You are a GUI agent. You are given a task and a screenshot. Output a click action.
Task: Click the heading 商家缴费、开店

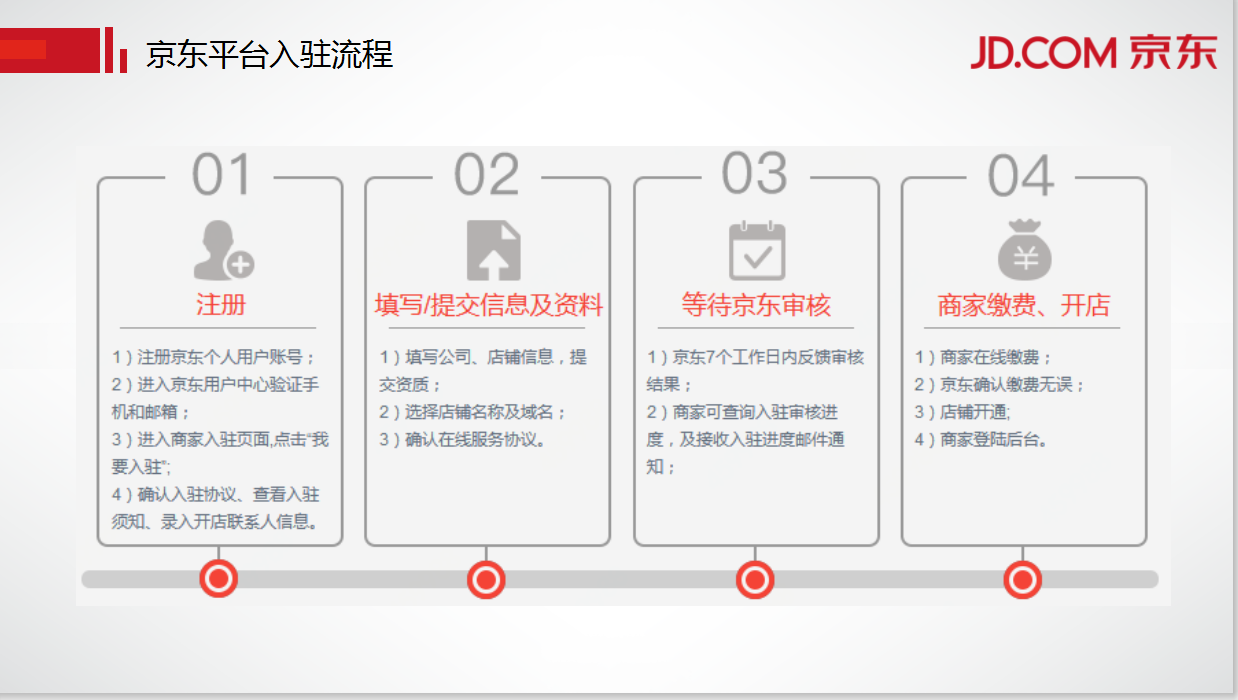pos(1024,304)
